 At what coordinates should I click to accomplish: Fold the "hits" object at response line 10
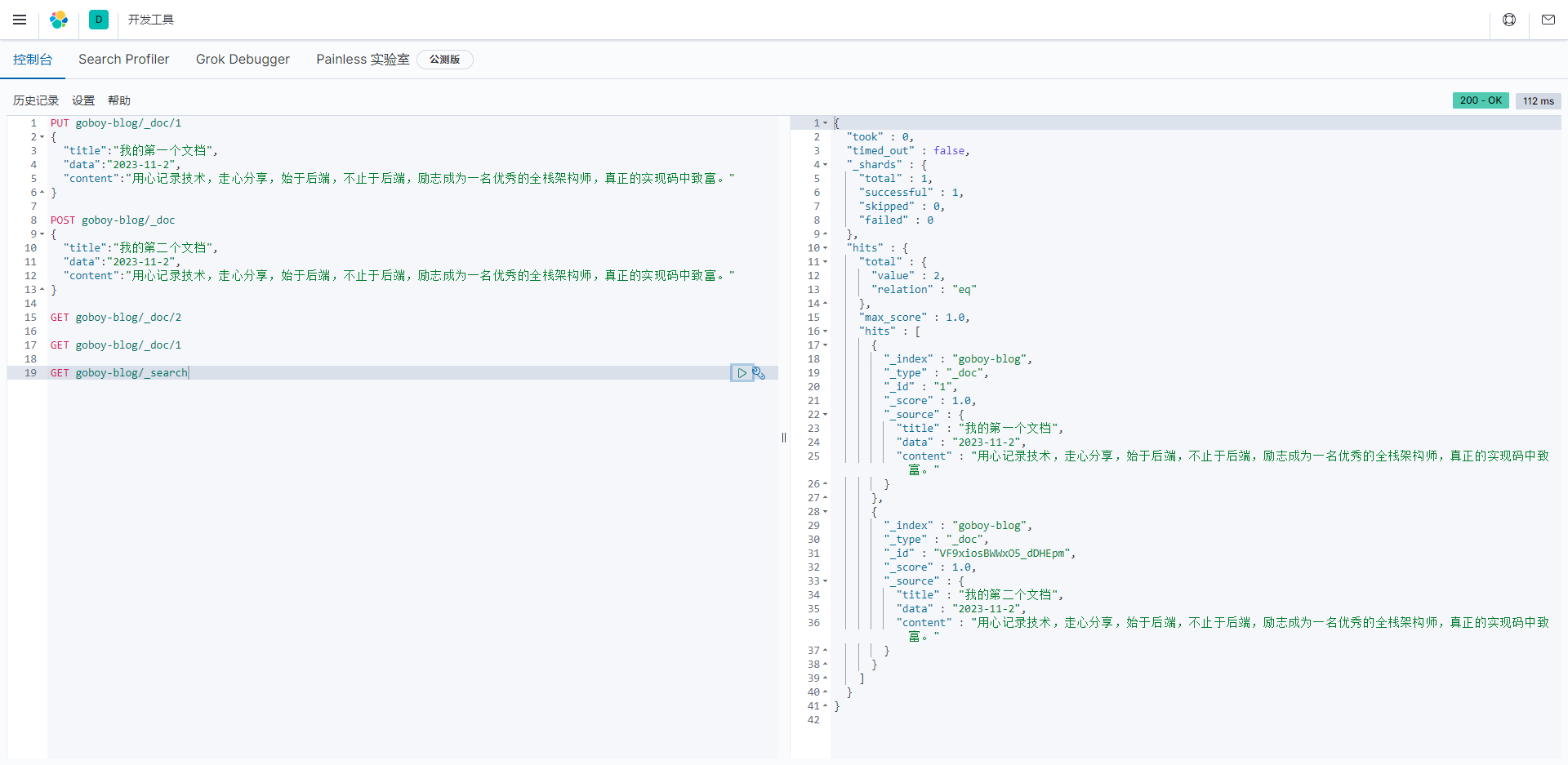coord(826,248)
